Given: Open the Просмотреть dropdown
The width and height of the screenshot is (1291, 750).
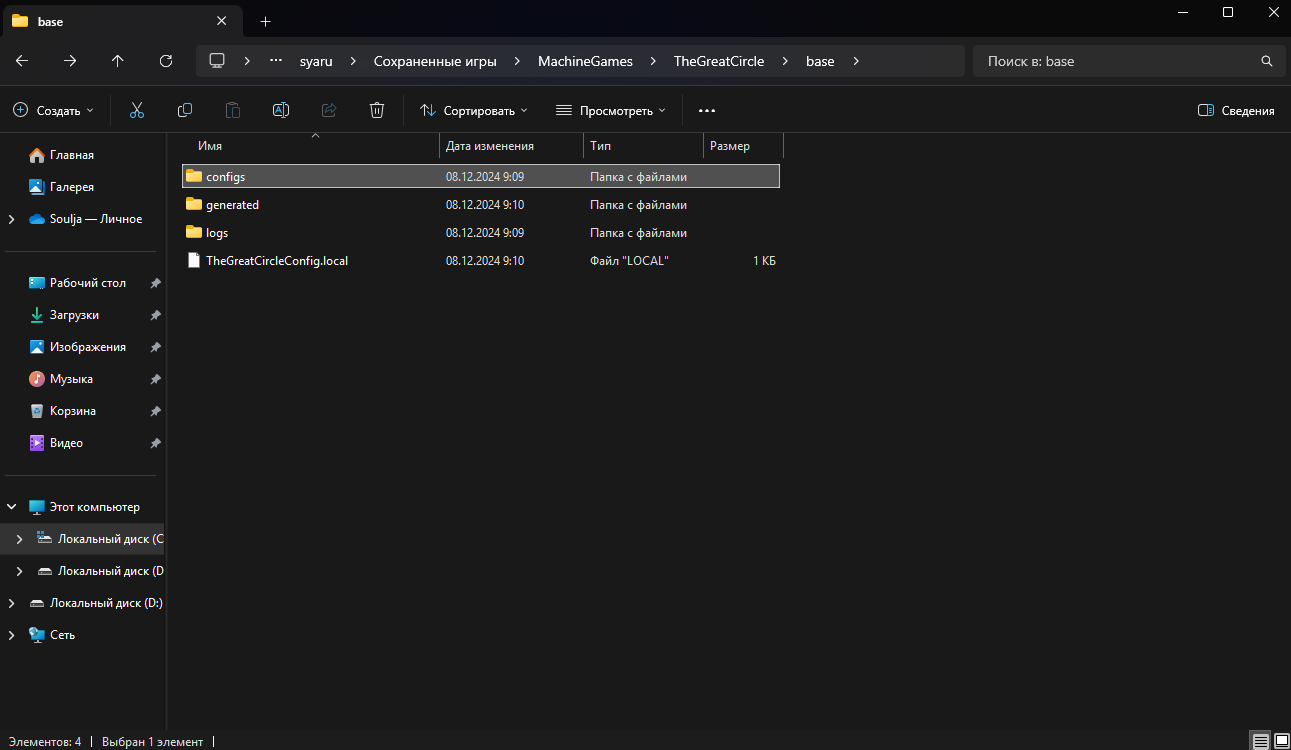Looking at the screenshot, I should pos(610,111).
